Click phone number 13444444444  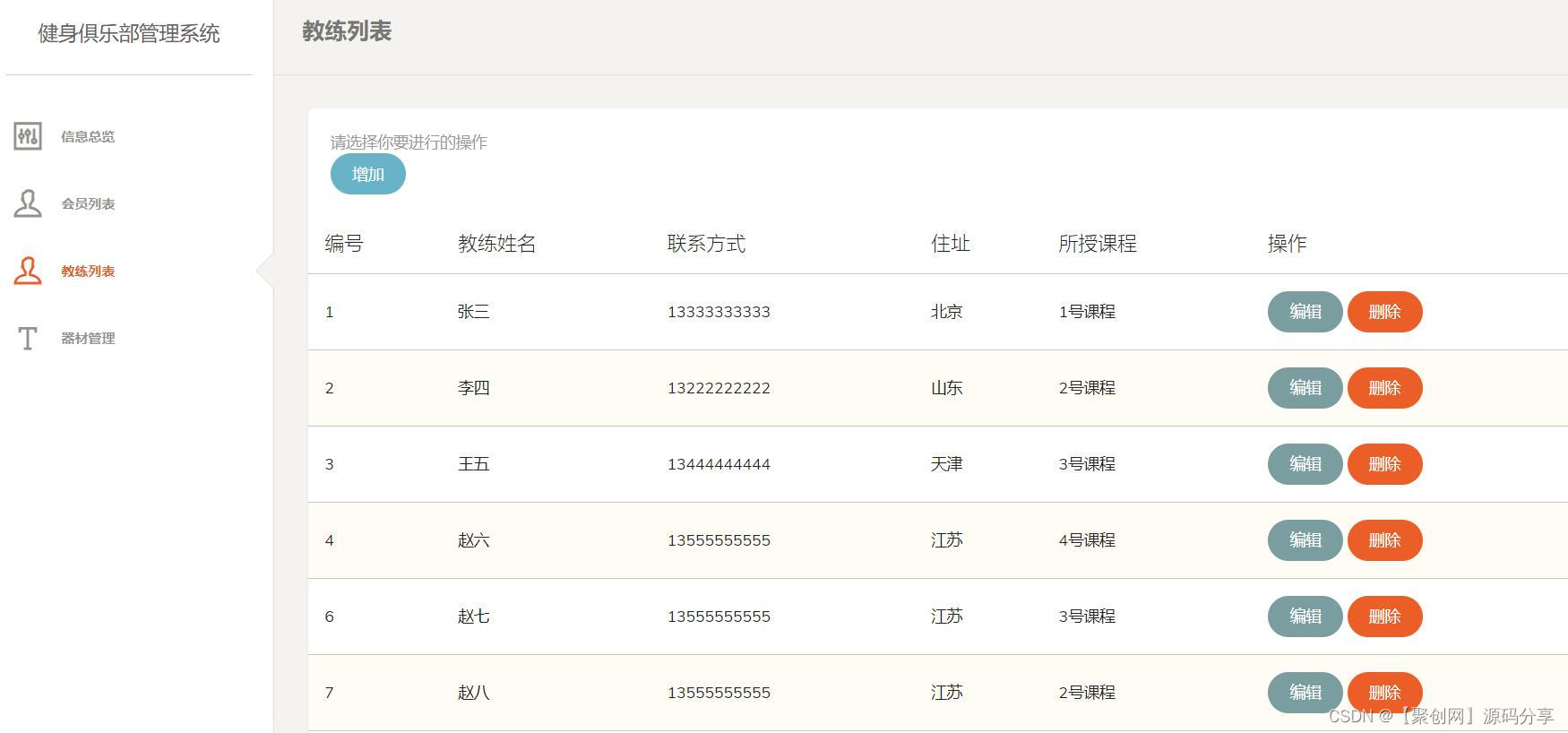tap(719, 464)
